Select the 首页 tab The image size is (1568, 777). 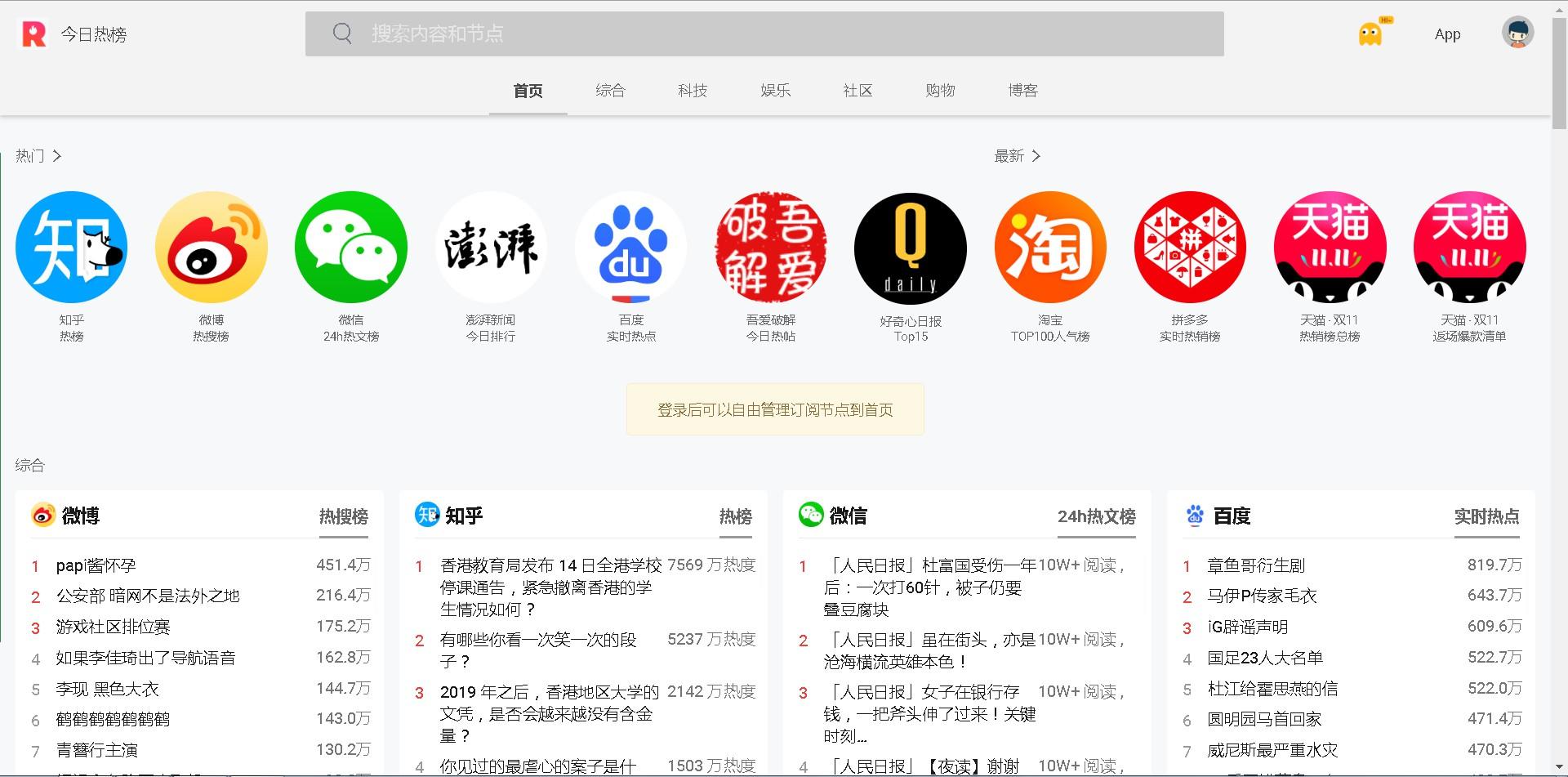tap(528, 91)
